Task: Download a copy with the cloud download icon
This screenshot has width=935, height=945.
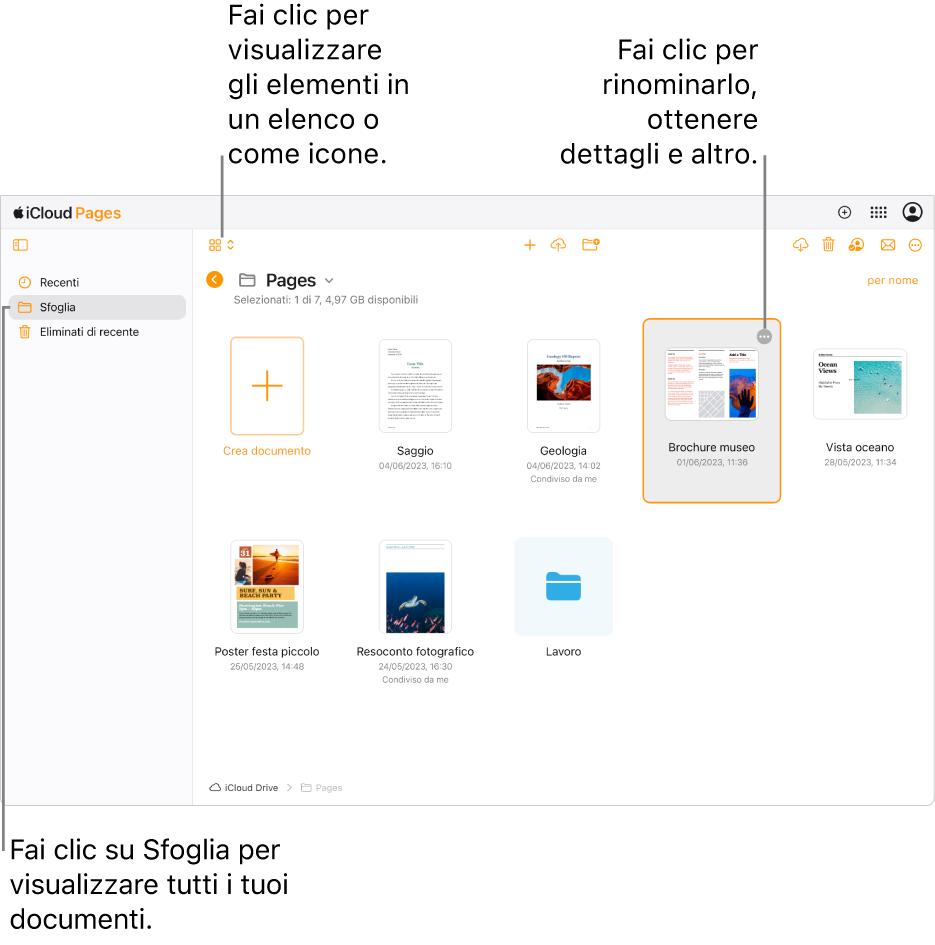Action: [x=800, y=245]
